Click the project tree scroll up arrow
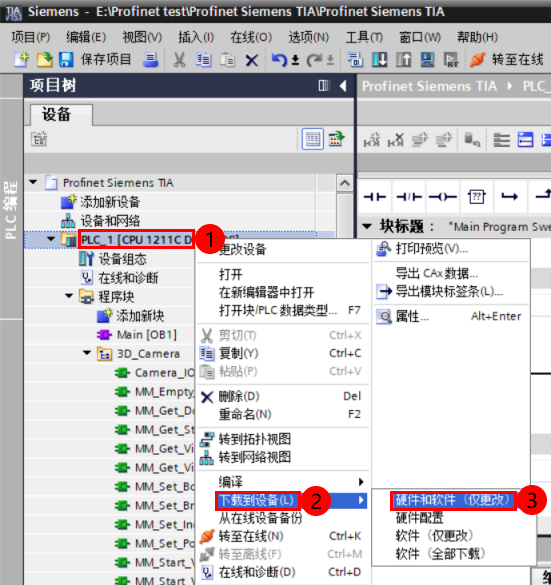The height and width of the screenshot is (585, 551). click(344, 183)
